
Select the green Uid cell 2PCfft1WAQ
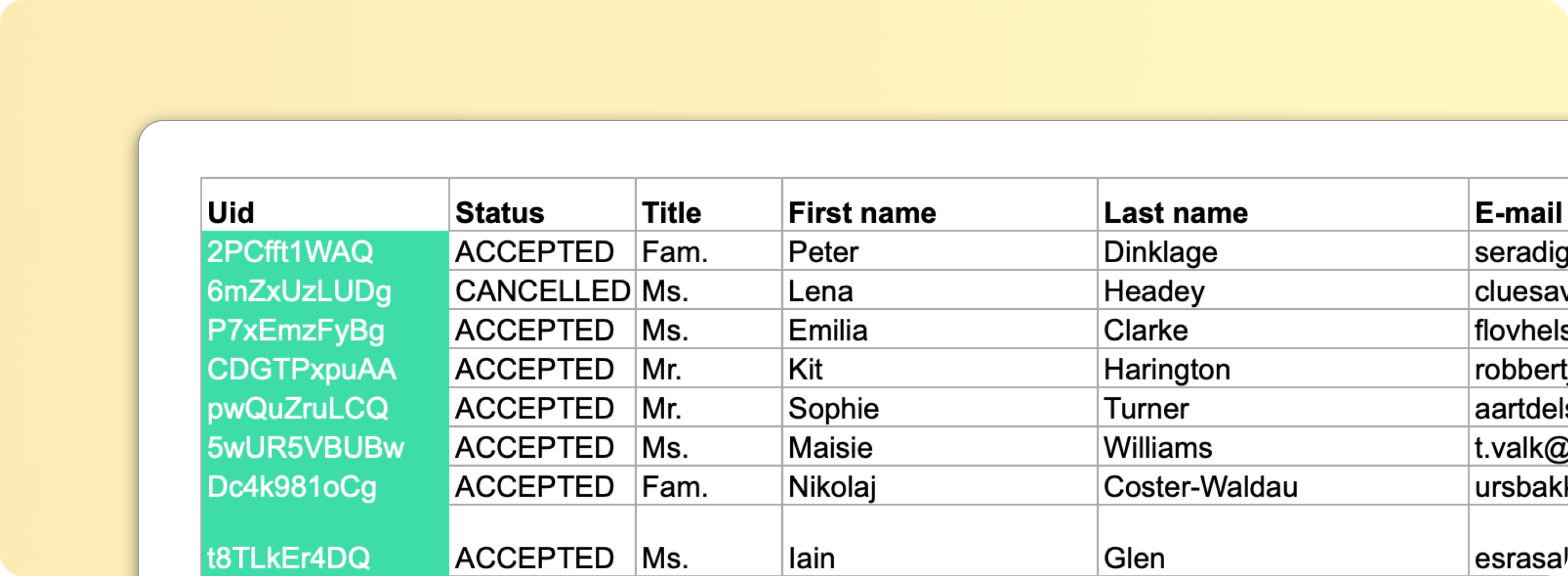(325, 250)
